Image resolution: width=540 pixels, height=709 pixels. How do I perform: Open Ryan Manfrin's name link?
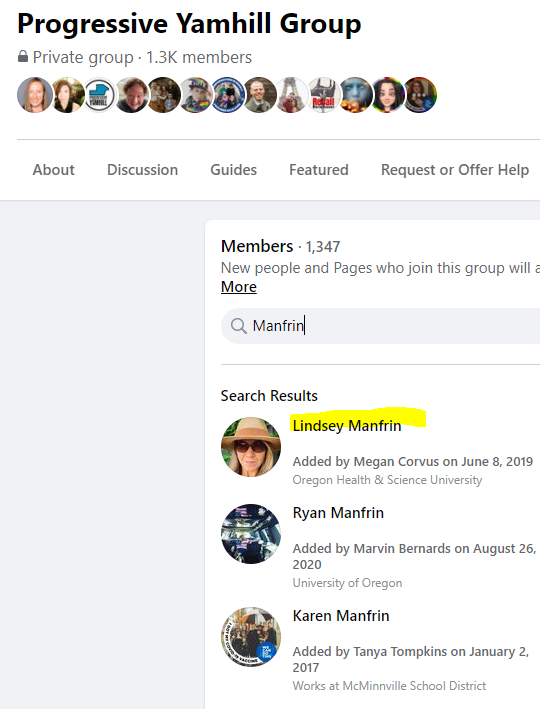[338, 513]
